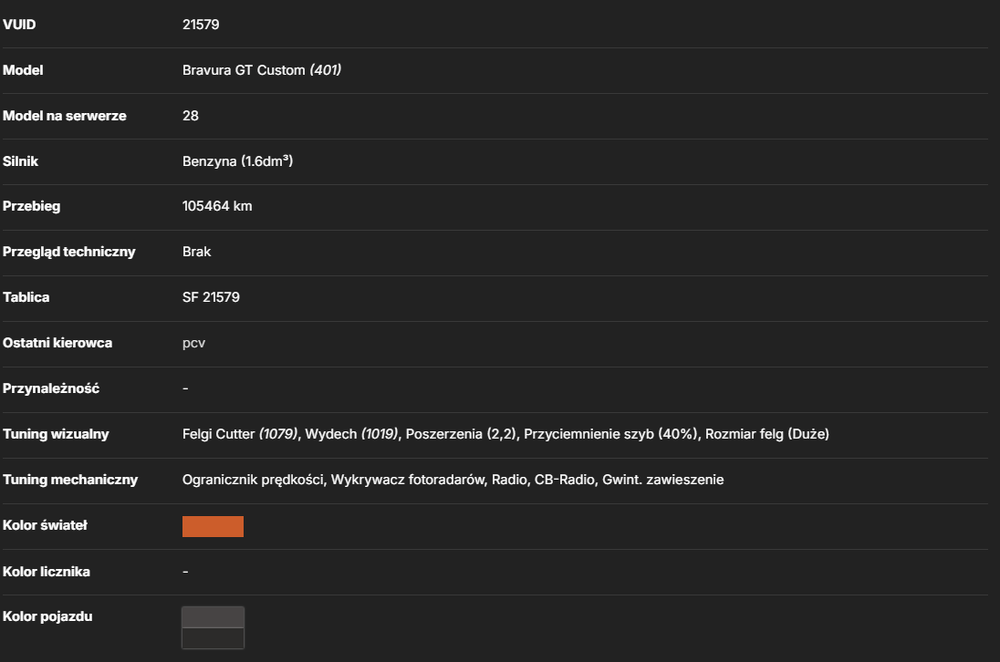The height and width of the screenshot is (662, 1000).
Task: Click the VUID value 21579
Action: coord(201,24)
